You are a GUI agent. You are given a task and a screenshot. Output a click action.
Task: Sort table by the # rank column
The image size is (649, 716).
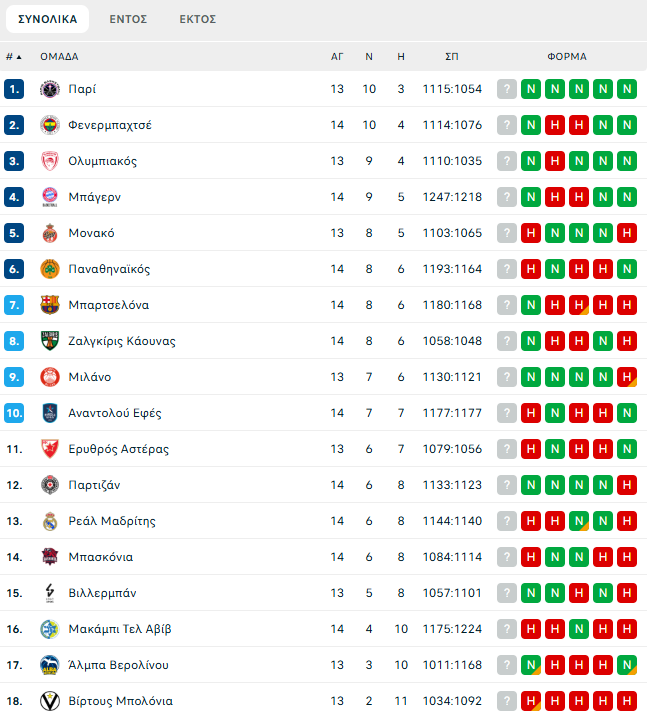pyautogui.click(x=13, y=57)
